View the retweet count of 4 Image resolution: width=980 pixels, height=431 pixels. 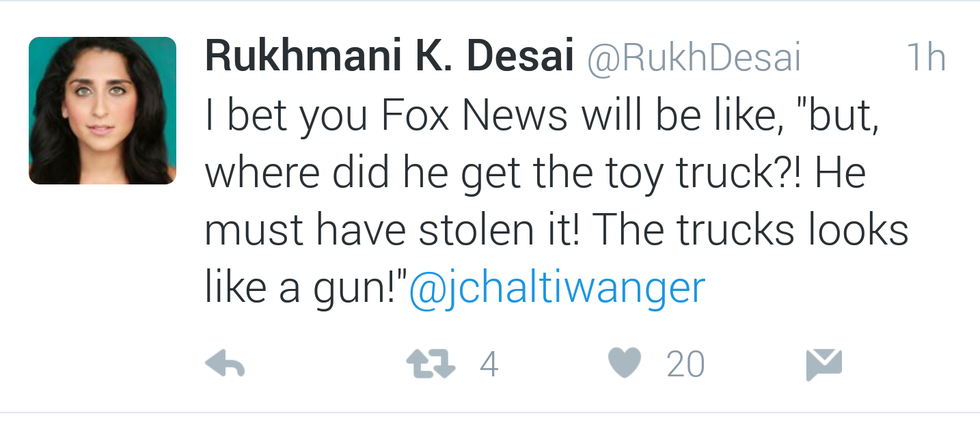click(x=488, y=366)
